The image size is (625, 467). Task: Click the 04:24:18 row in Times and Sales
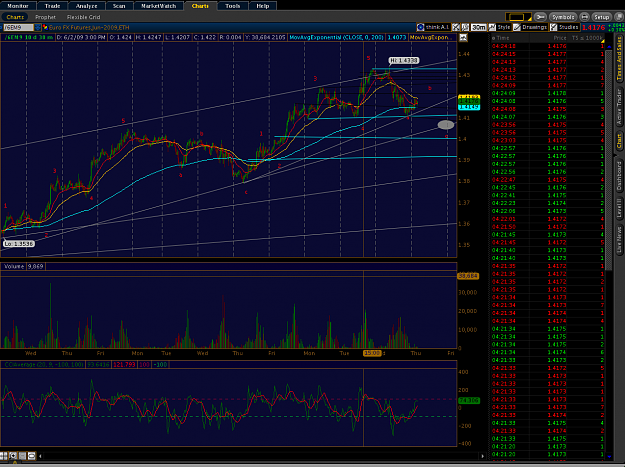(x=547, y=46)
